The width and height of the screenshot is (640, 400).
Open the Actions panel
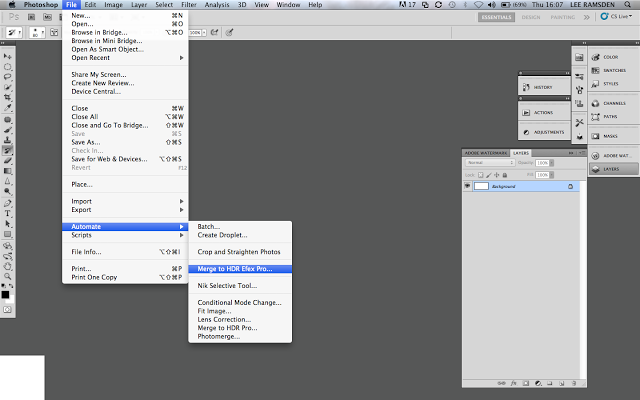(544, 112)
